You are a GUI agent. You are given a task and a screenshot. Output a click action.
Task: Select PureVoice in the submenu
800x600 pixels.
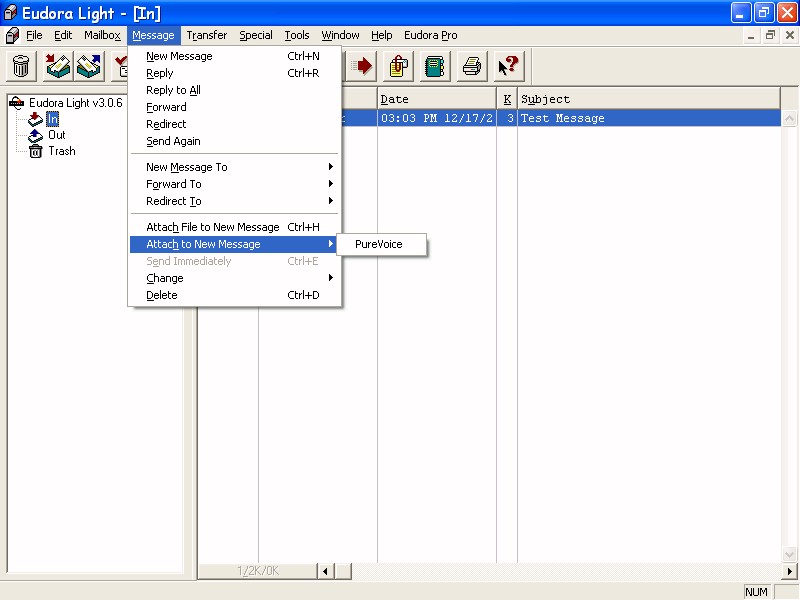(x=382, y=244)
